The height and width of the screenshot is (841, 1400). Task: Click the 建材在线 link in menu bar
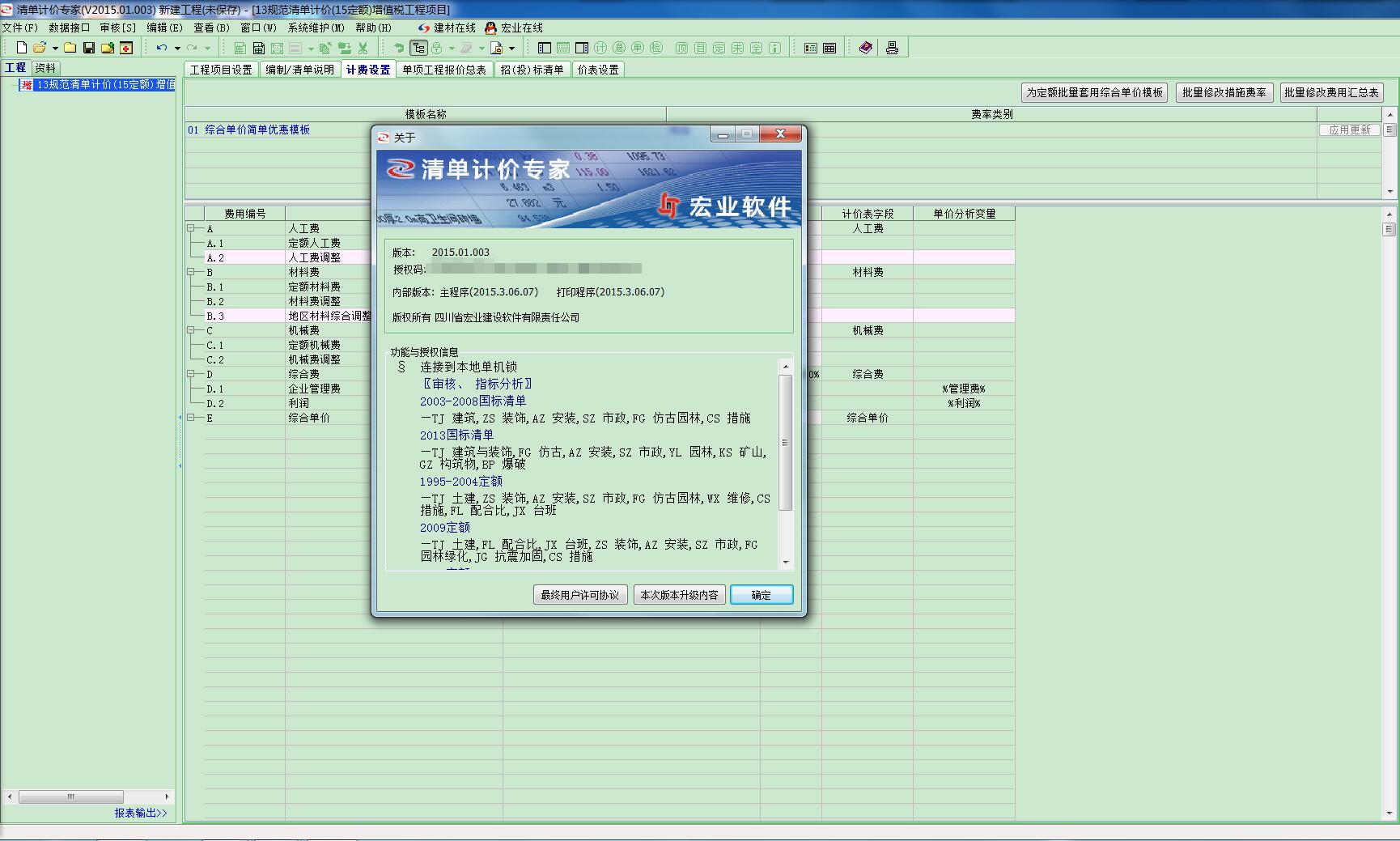[x=448, y=28]
